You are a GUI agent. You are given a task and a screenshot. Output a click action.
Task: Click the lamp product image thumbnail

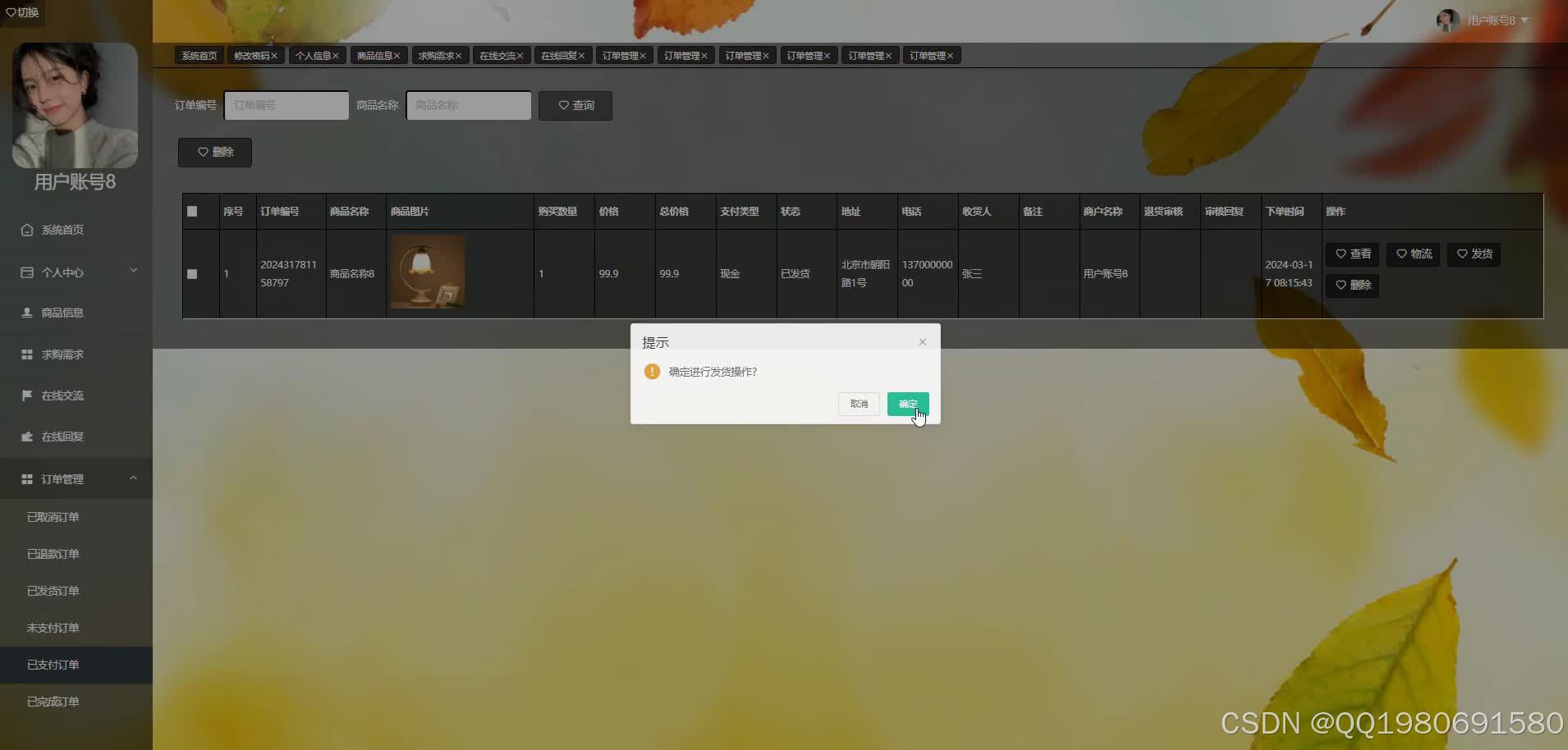click(x=428, y=272)
